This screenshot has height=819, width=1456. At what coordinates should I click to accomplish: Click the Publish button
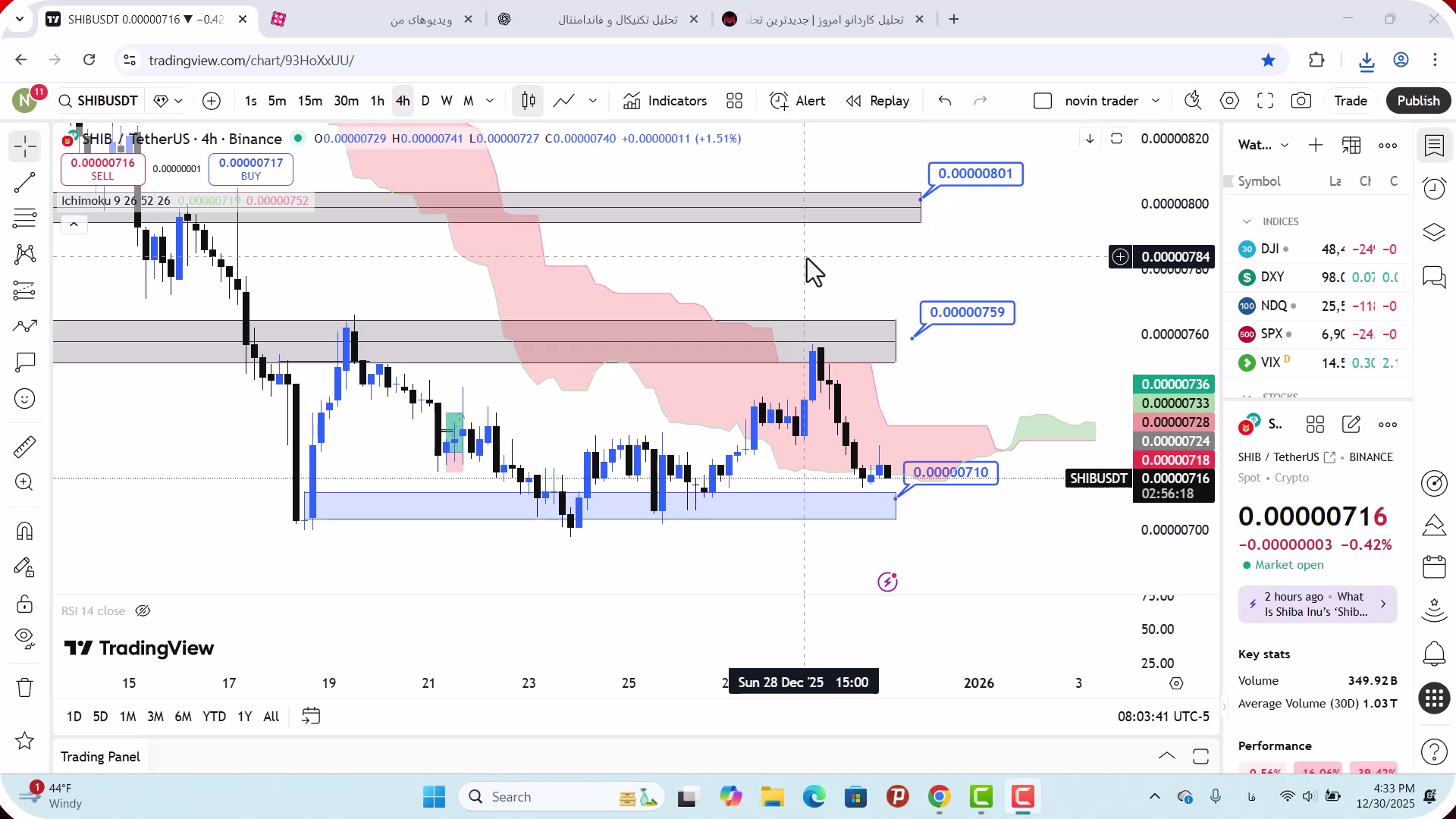pyautogui.click(x=1418, y=101)
